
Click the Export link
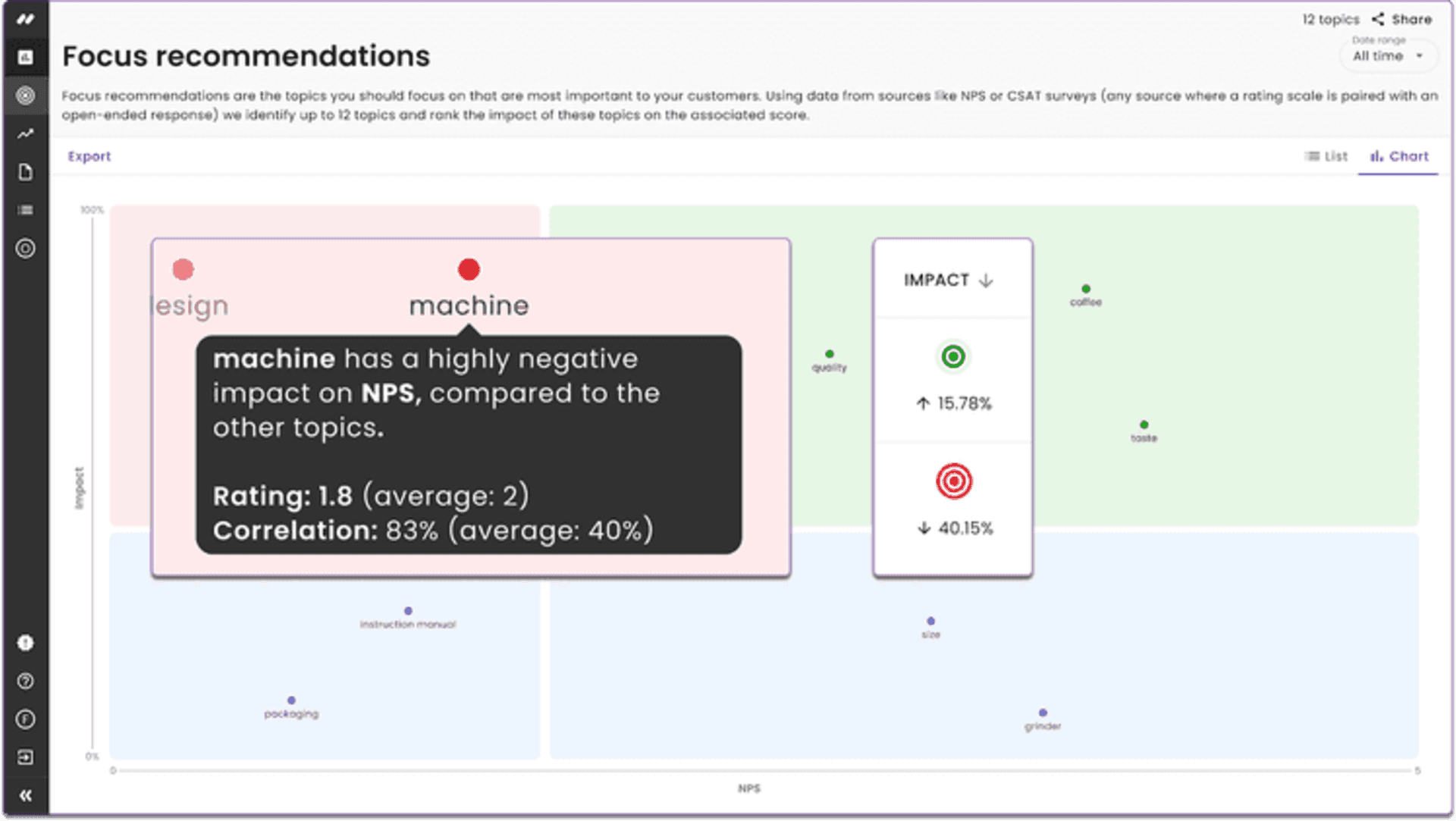[x=89, y=156]
